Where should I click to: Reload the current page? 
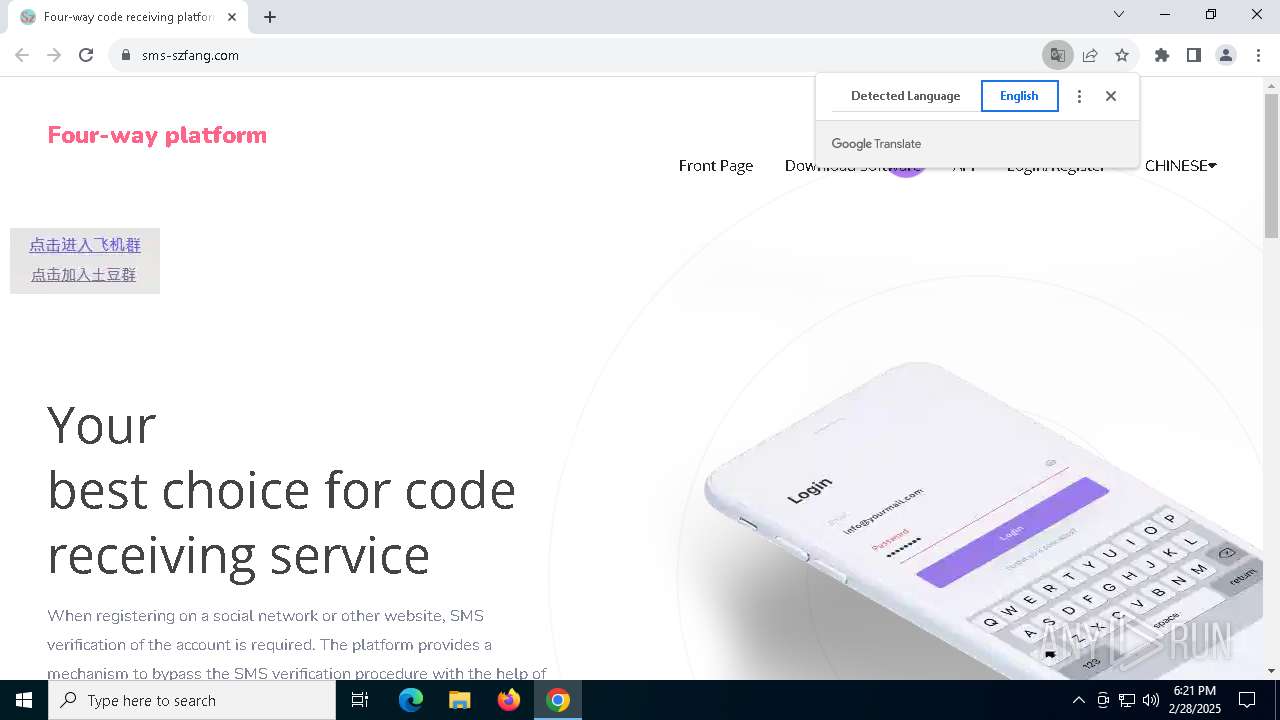point(86,55)
